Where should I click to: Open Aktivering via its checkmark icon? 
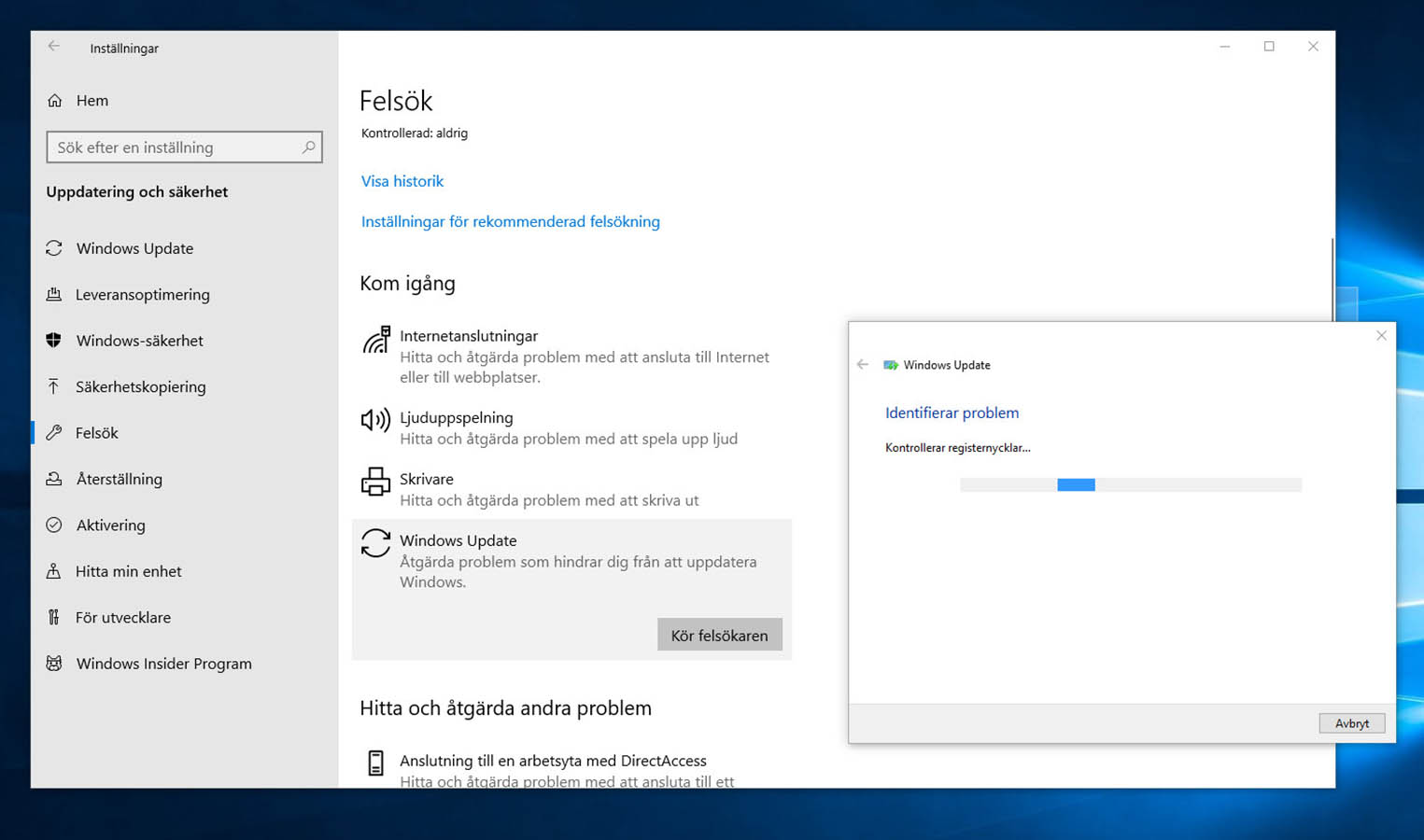click(x=56, y=525)
